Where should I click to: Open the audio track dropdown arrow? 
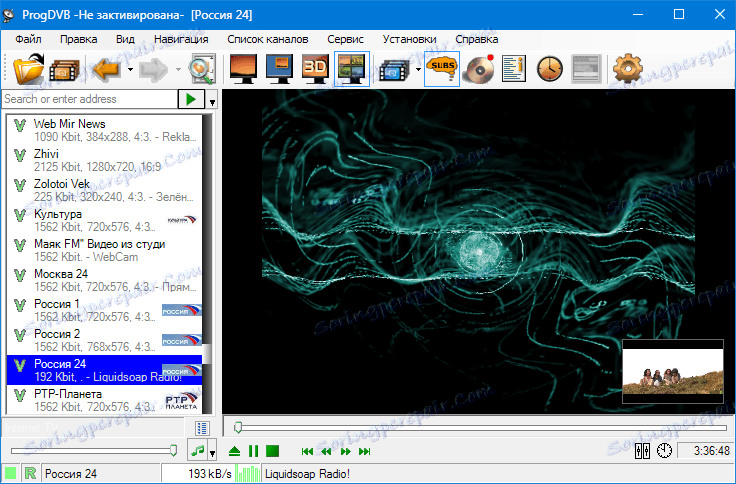click(x=212, y=452)
